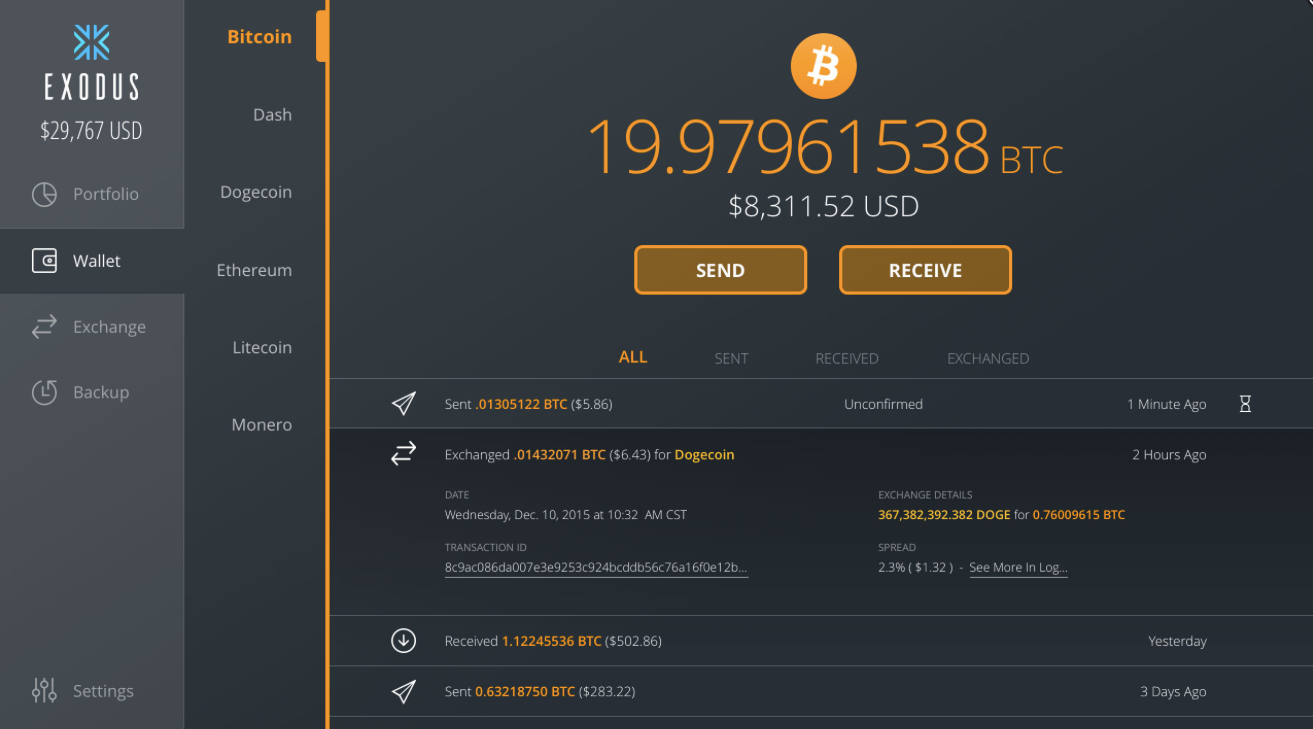Open Exchange via its arrows icon

click(44, 327)
